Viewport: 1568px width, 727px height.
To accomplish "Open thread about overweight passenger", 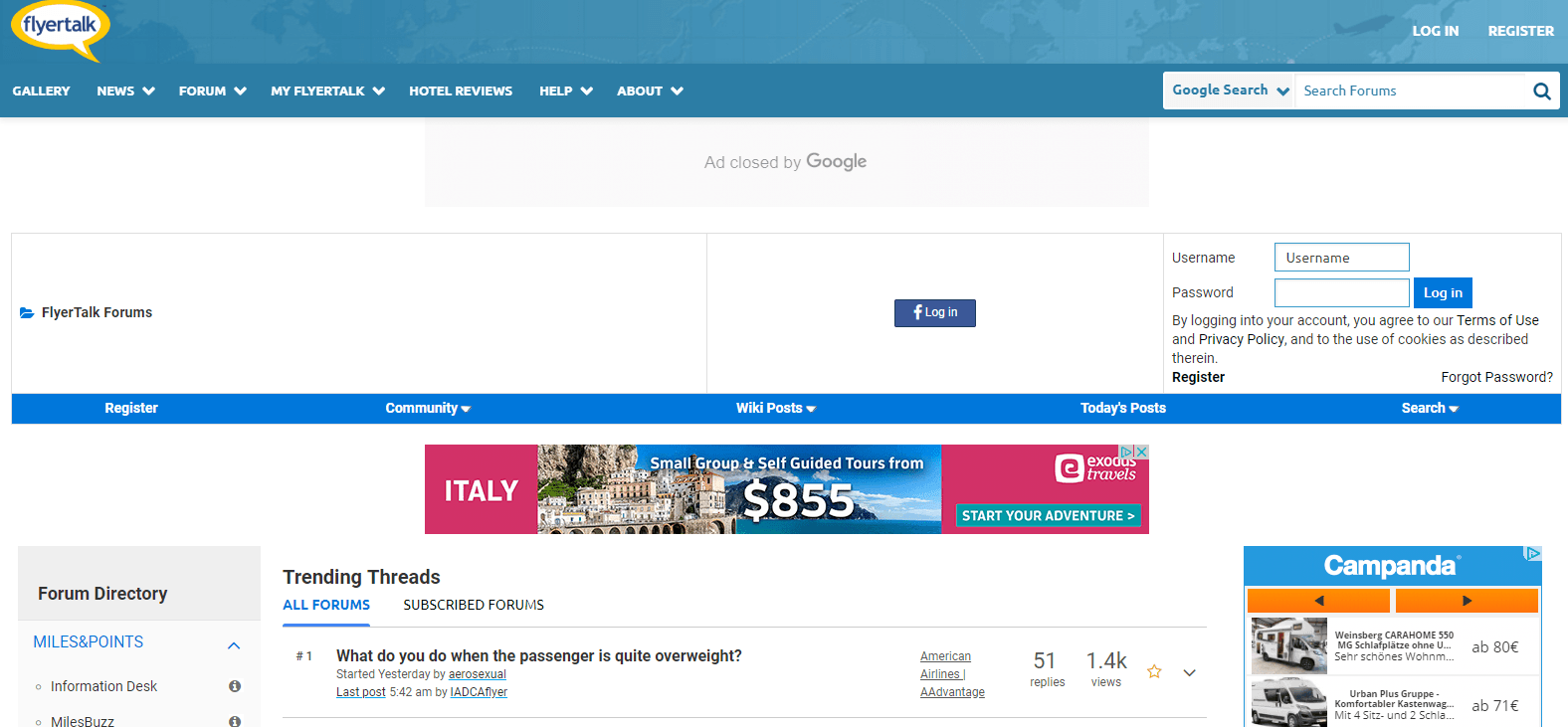I will pyautogui.click(x=539, y=655).
